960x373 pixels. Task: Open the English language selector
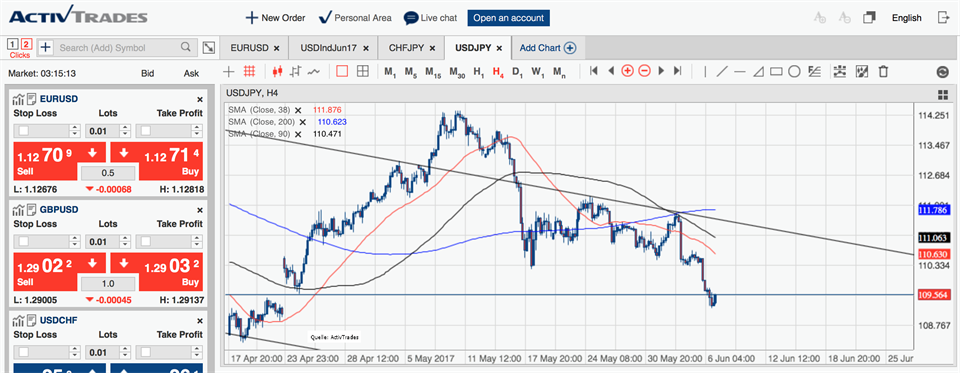pos(906,18)
